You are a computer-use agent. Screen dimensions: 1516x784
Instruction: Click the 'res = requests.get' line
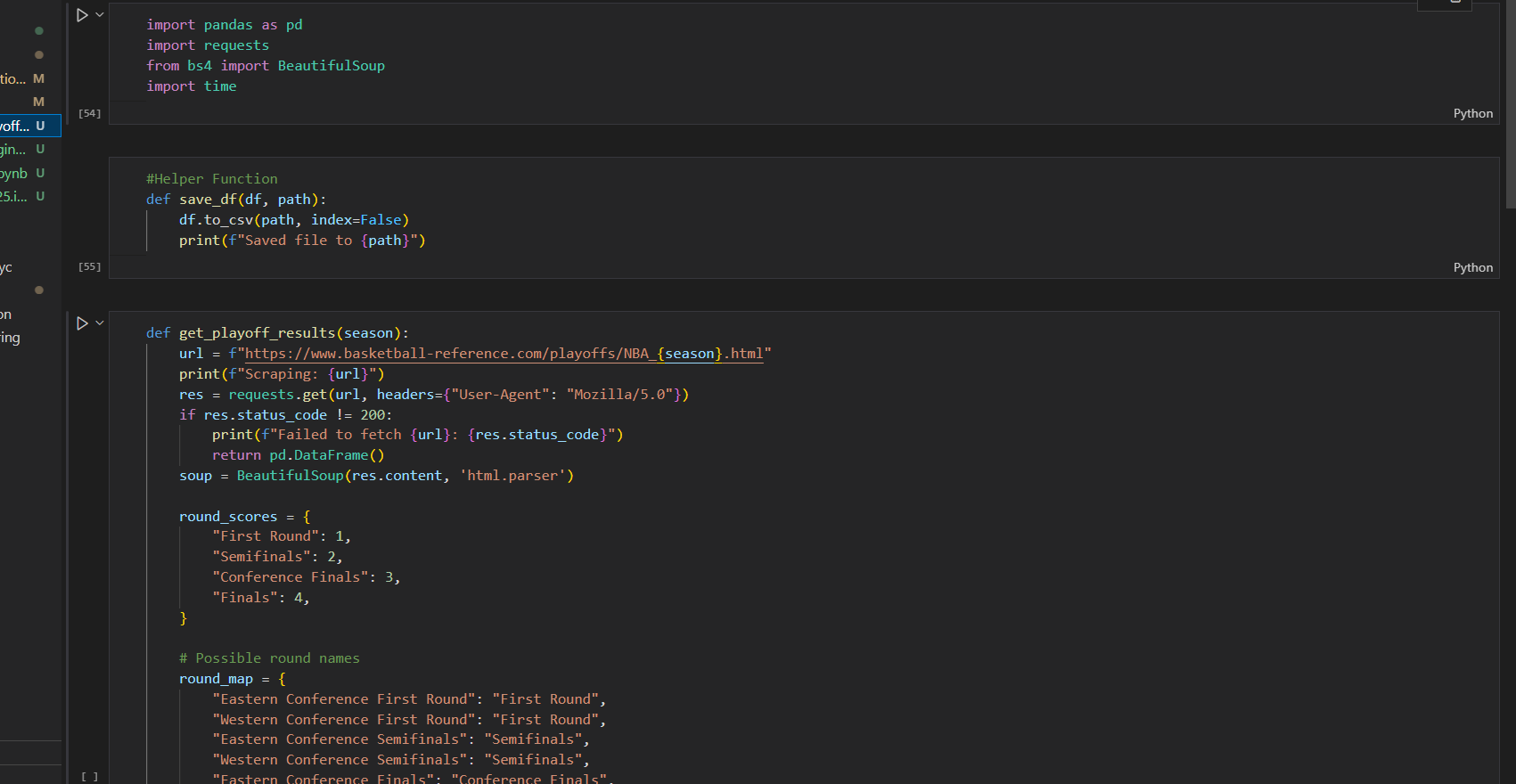[434, 395]
